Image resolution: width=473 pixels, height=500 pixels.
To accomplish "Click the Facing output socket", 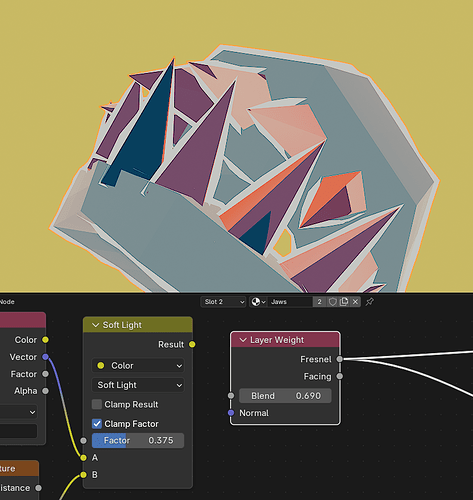I will tap(339, 376).
